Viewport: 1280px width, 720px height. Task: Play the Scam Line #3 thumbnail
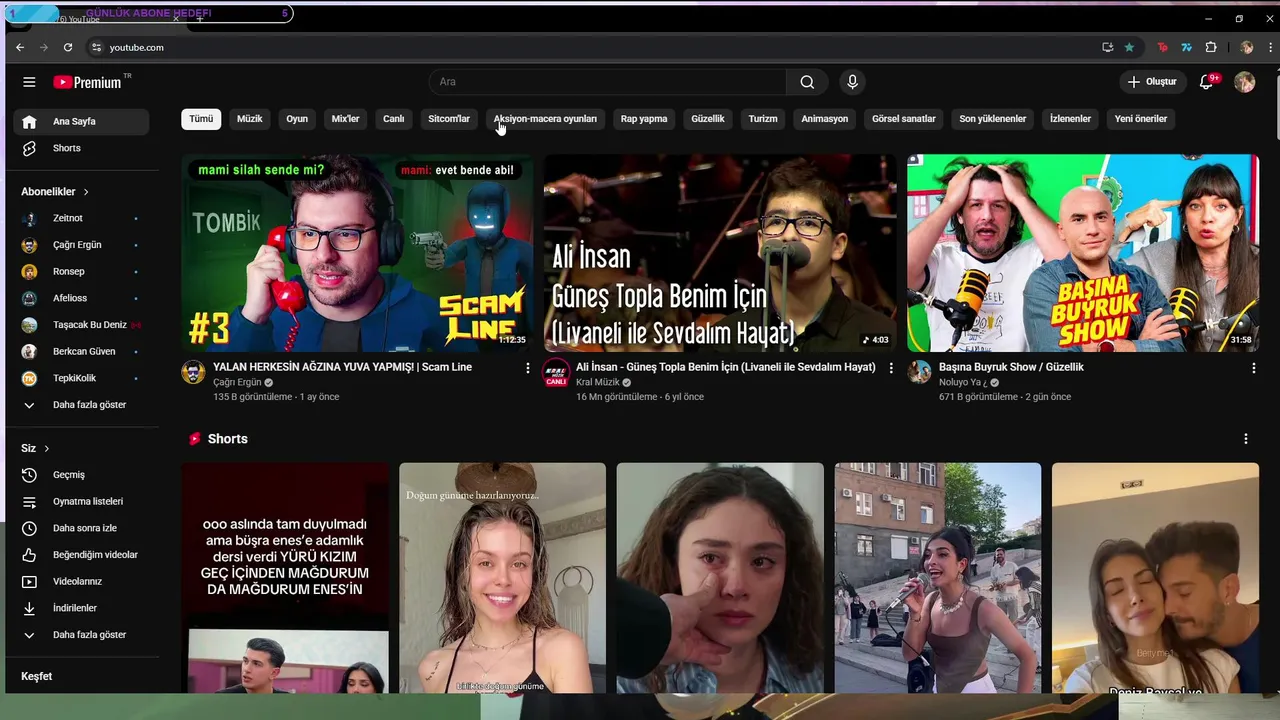(357, 253)
